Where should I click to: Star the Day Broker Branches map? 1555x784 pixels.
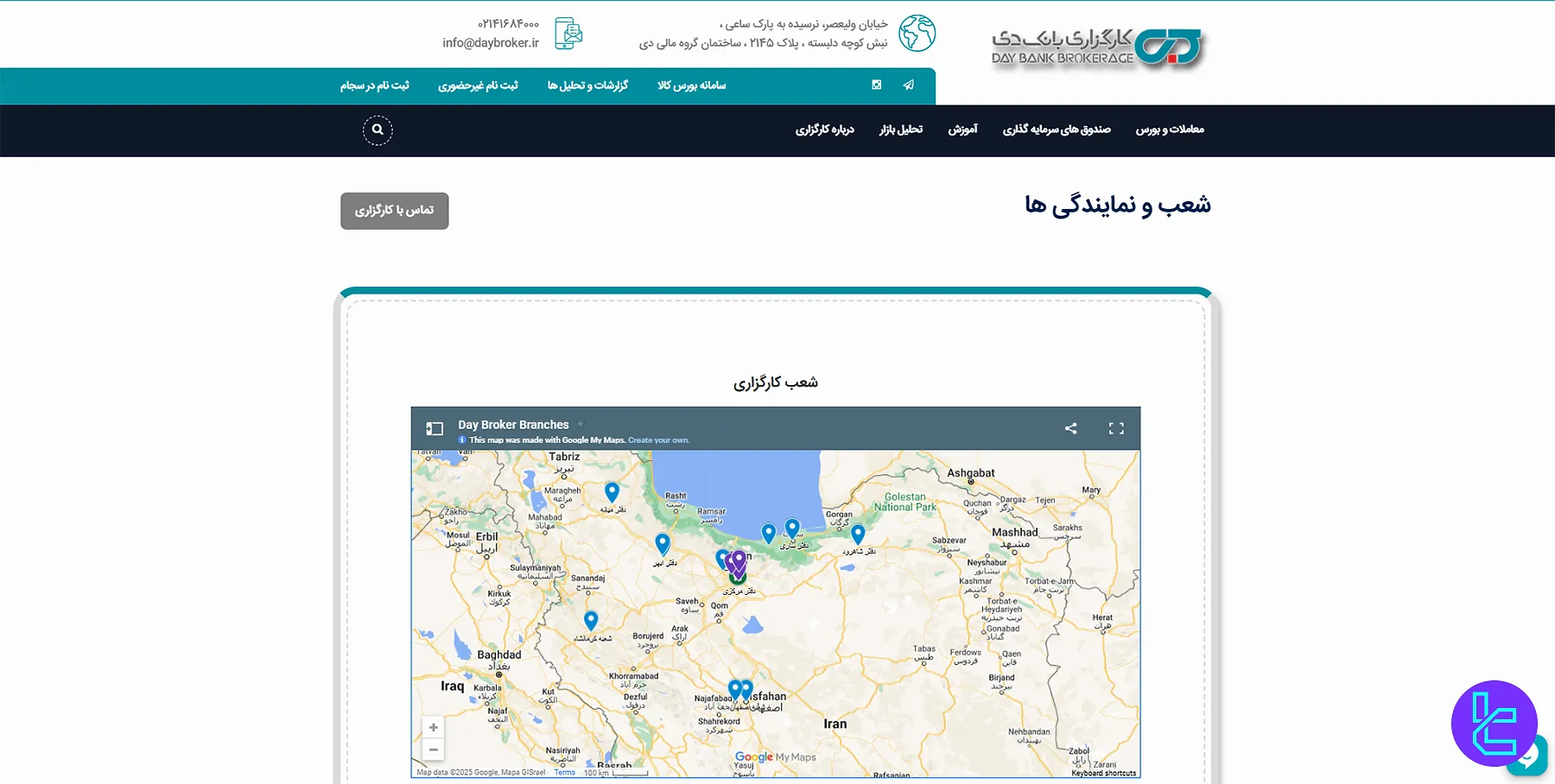point(580,424)
